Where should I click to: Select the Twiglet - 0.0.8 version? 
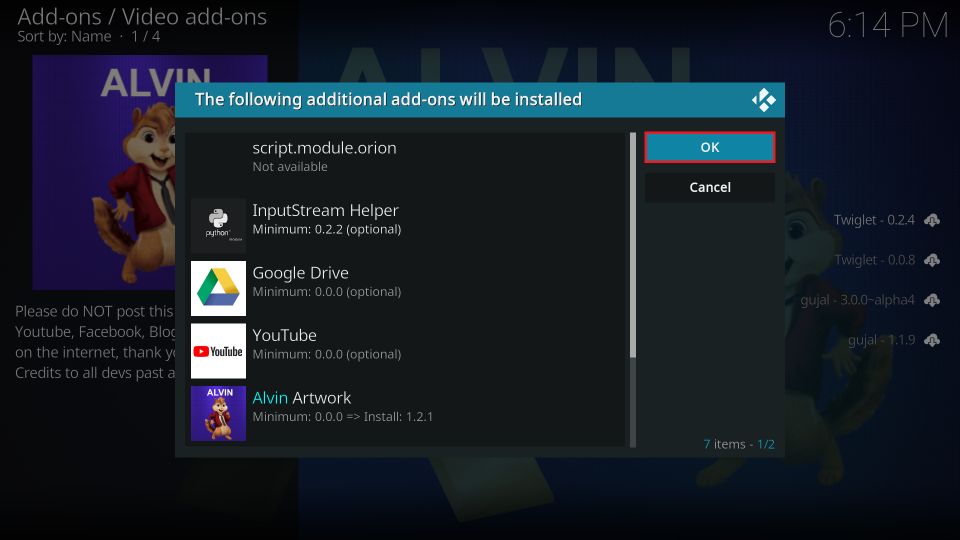[874, 260]
